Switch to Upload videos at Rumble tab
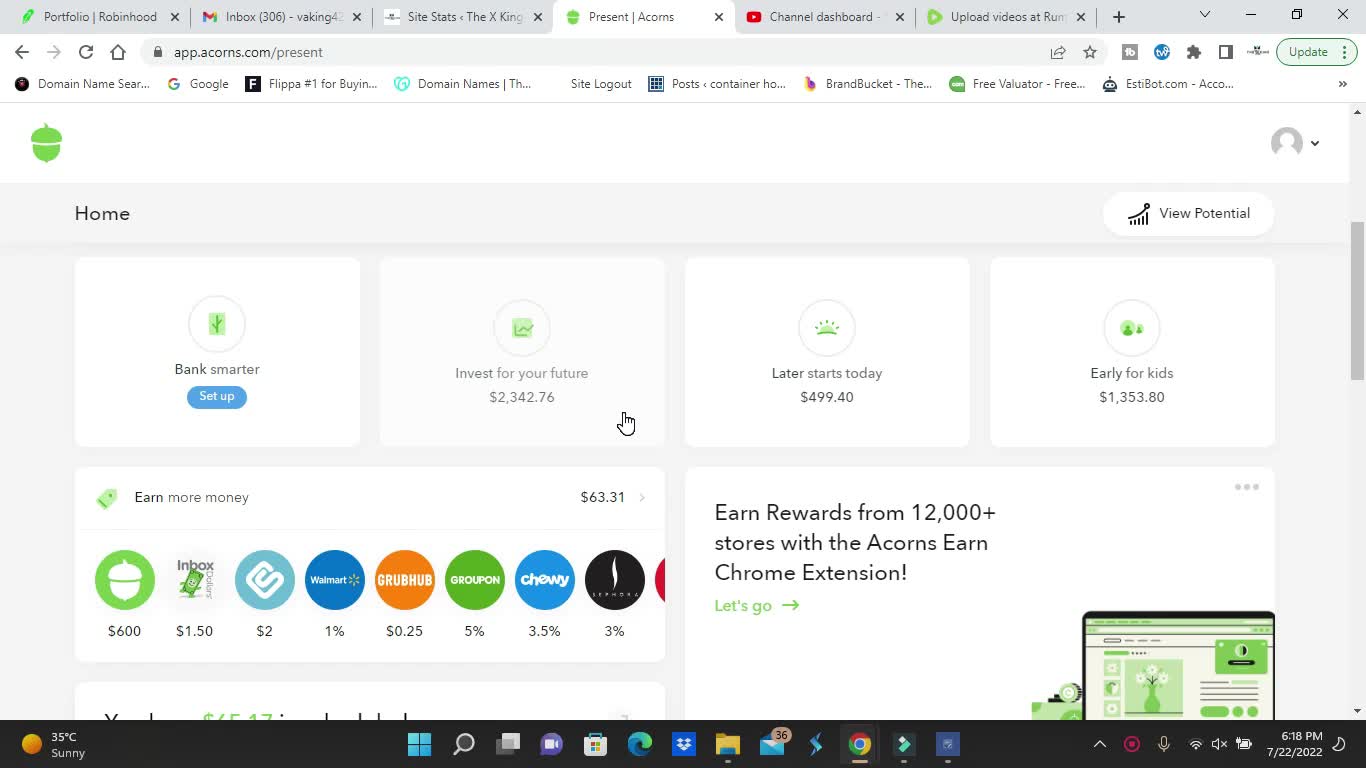The image size is (1366, 768). [x=1005, y=17]
